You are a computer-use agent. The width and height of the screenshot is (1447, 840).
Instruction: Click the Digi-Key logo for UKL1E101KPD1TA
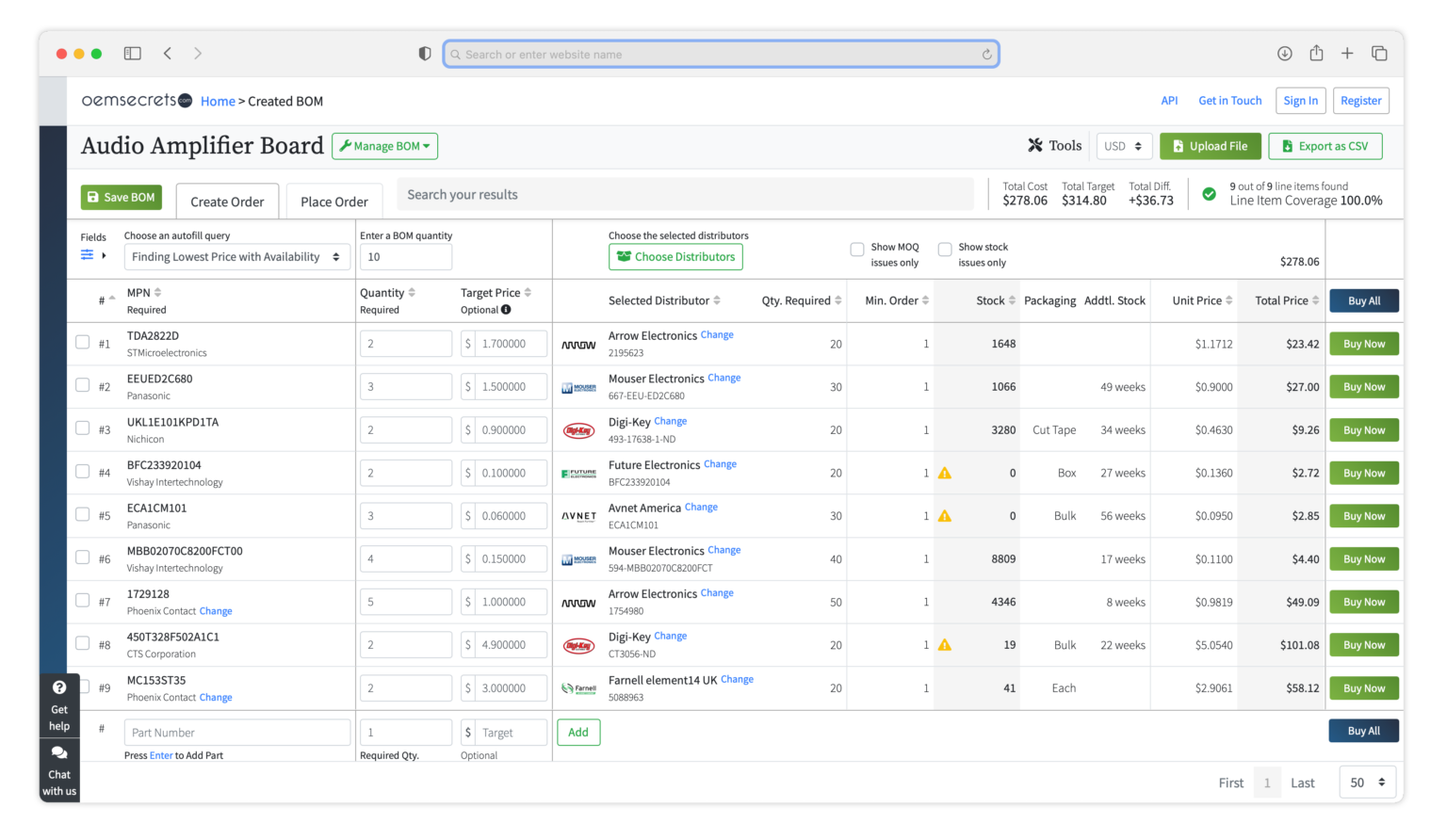(x=579, y=429)
